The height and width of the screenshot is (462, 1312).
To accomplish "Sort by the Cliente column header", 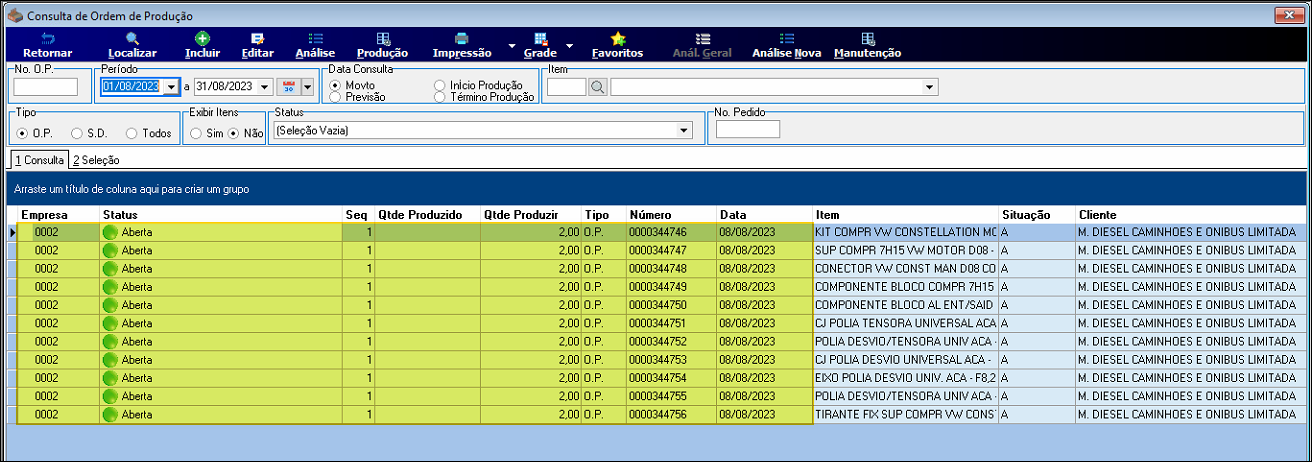I will (1191, 215).
